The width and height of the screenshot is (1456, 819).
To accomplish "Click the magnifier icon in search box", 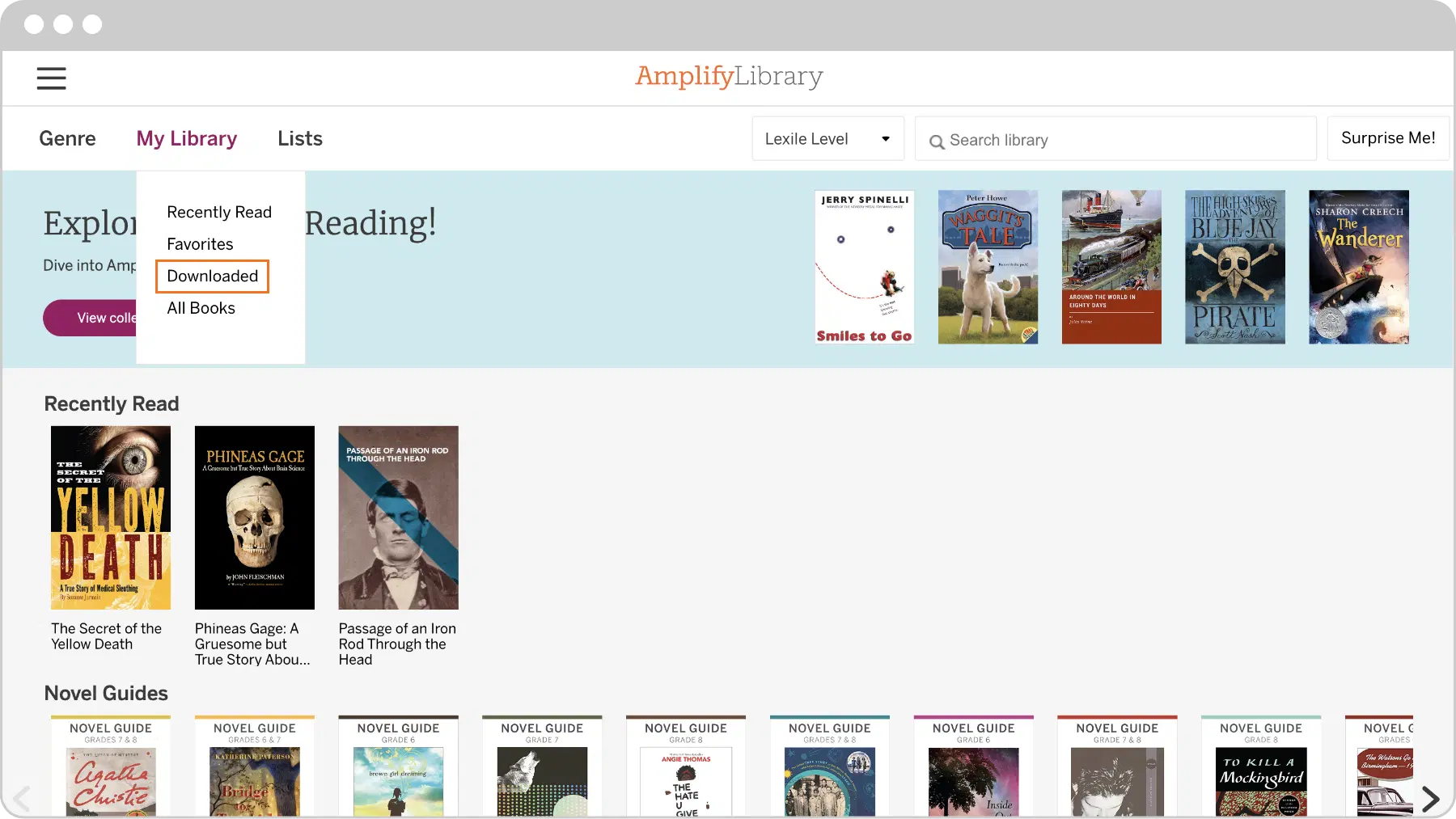I will (937, 141).
